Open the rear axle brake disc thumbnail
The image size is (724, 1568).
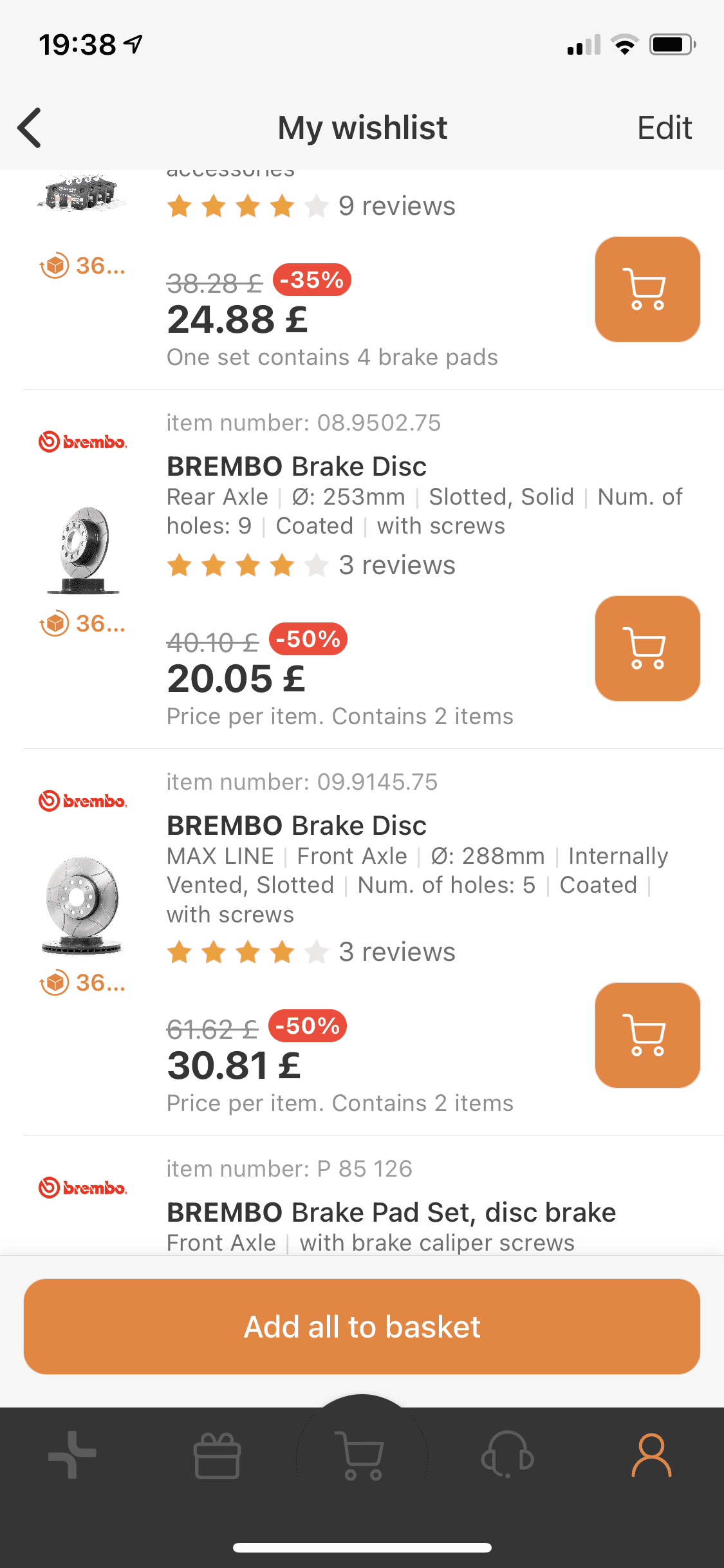point(83,550)
